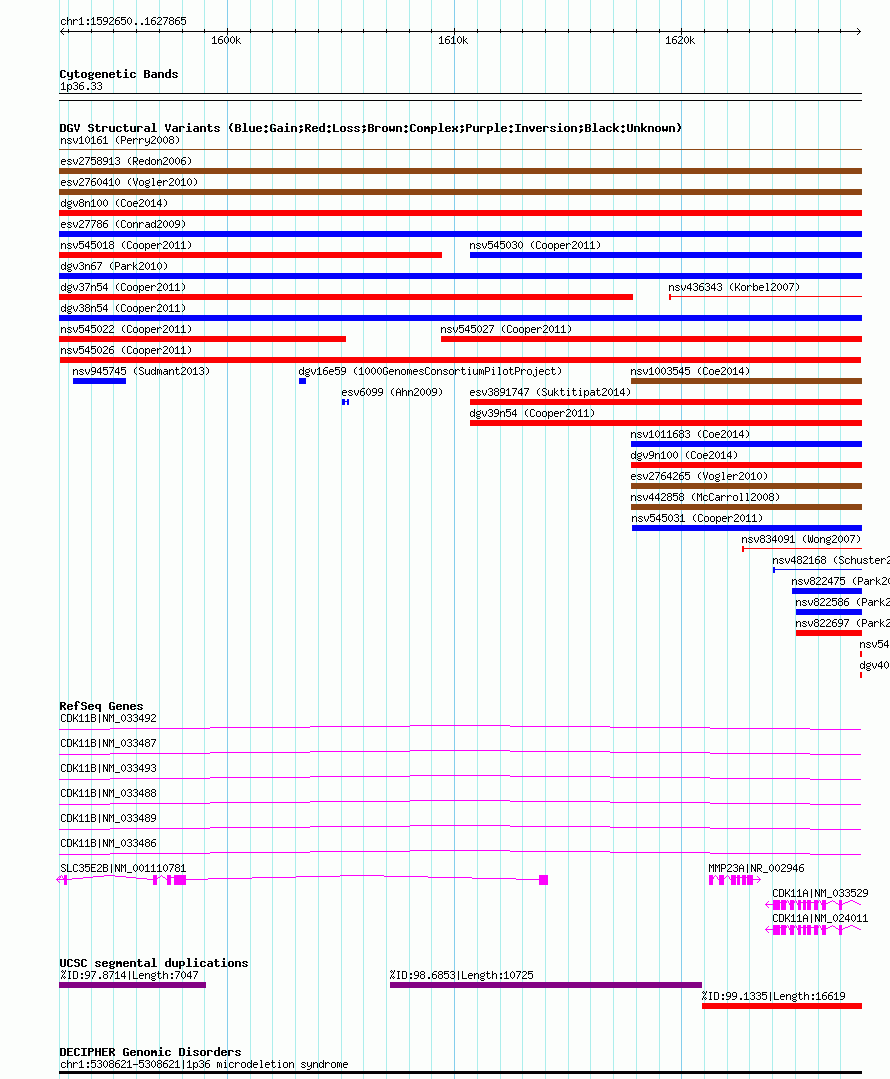Click the 1610k ruler position label
890x1079 pixels.
(x=453, y=41)
